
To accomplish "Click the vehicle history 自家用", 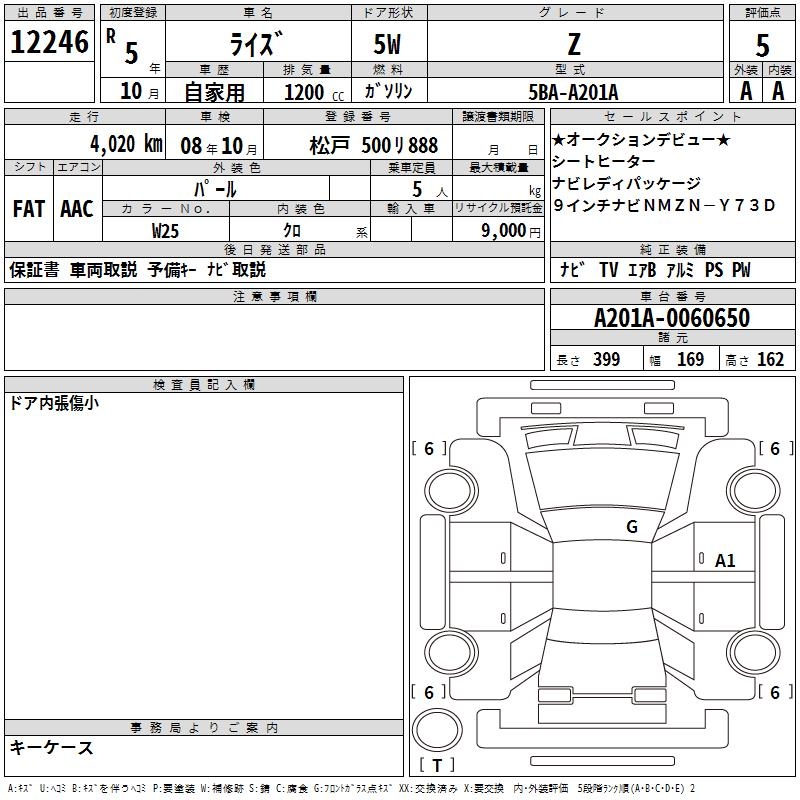I will (214, 92).
